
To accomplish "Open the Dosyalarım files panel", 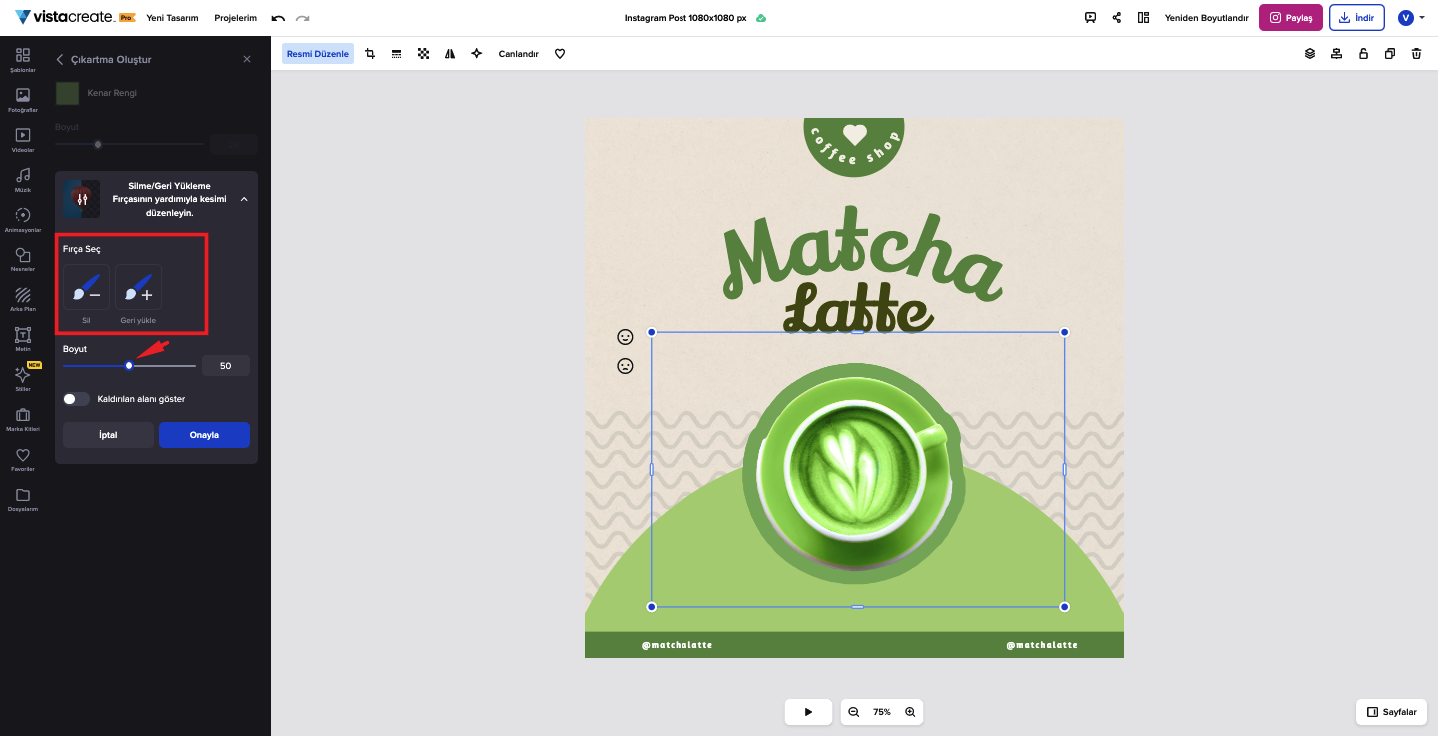I will tap(23, 499).
